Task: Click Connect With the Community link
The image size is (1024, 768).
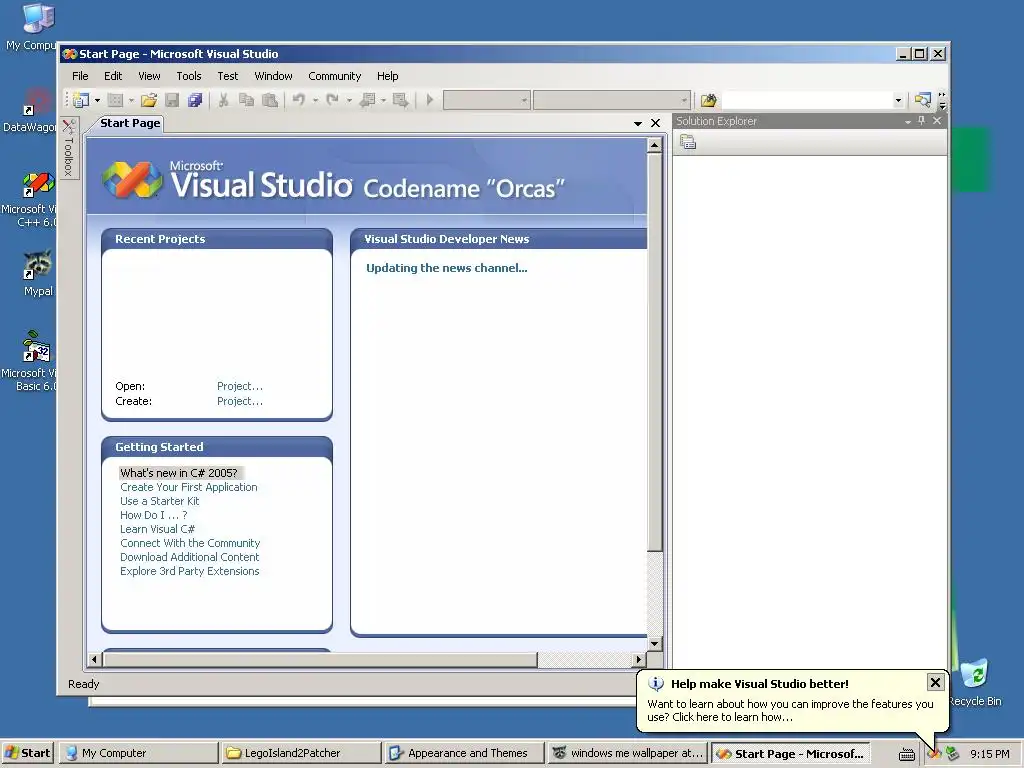Action: 190,543
